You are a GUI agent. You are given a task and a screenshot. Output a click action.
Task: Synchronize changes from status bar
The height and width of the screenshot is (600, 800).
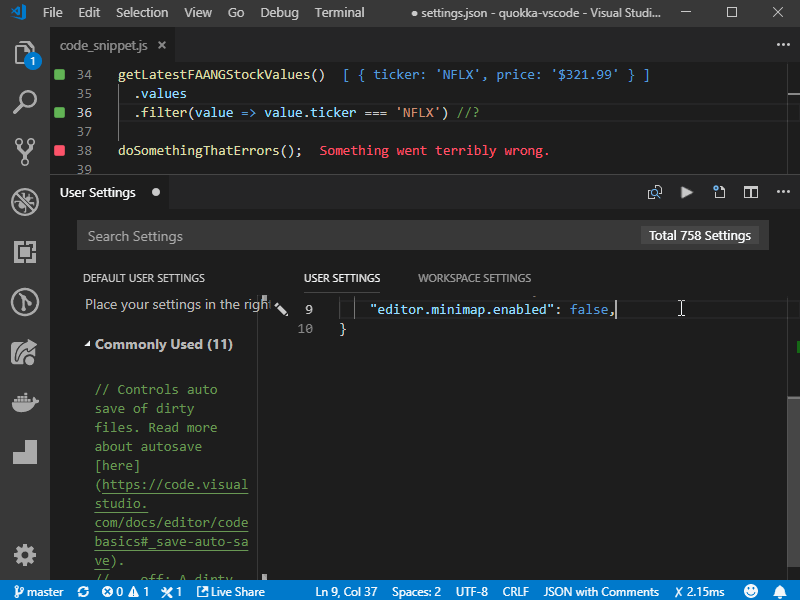(83, 591)
